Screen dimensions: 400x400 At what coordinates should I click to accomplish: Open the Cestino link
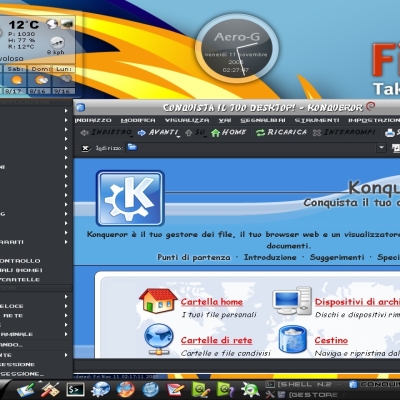click(331, 340)
